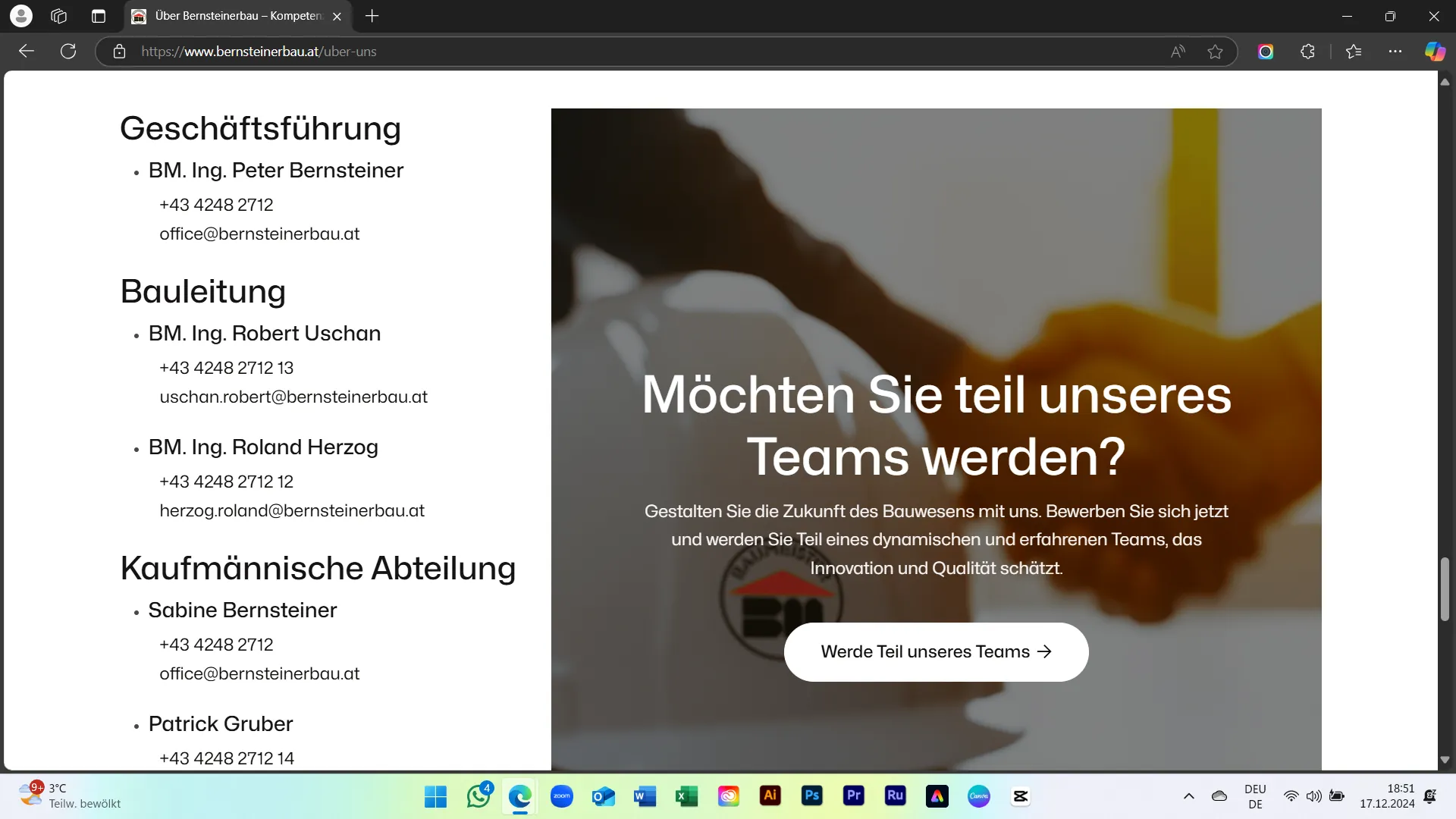Go back to previous page arrow
Viewport: 1456px width, 819px height.
click(27, 52)
